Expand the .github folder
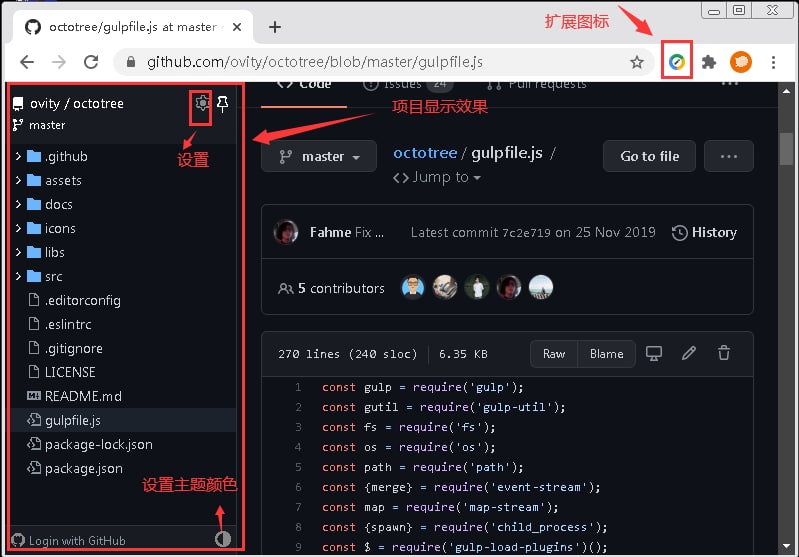The height and width of the screenshot is (557, 799). (x=18, y=156)
